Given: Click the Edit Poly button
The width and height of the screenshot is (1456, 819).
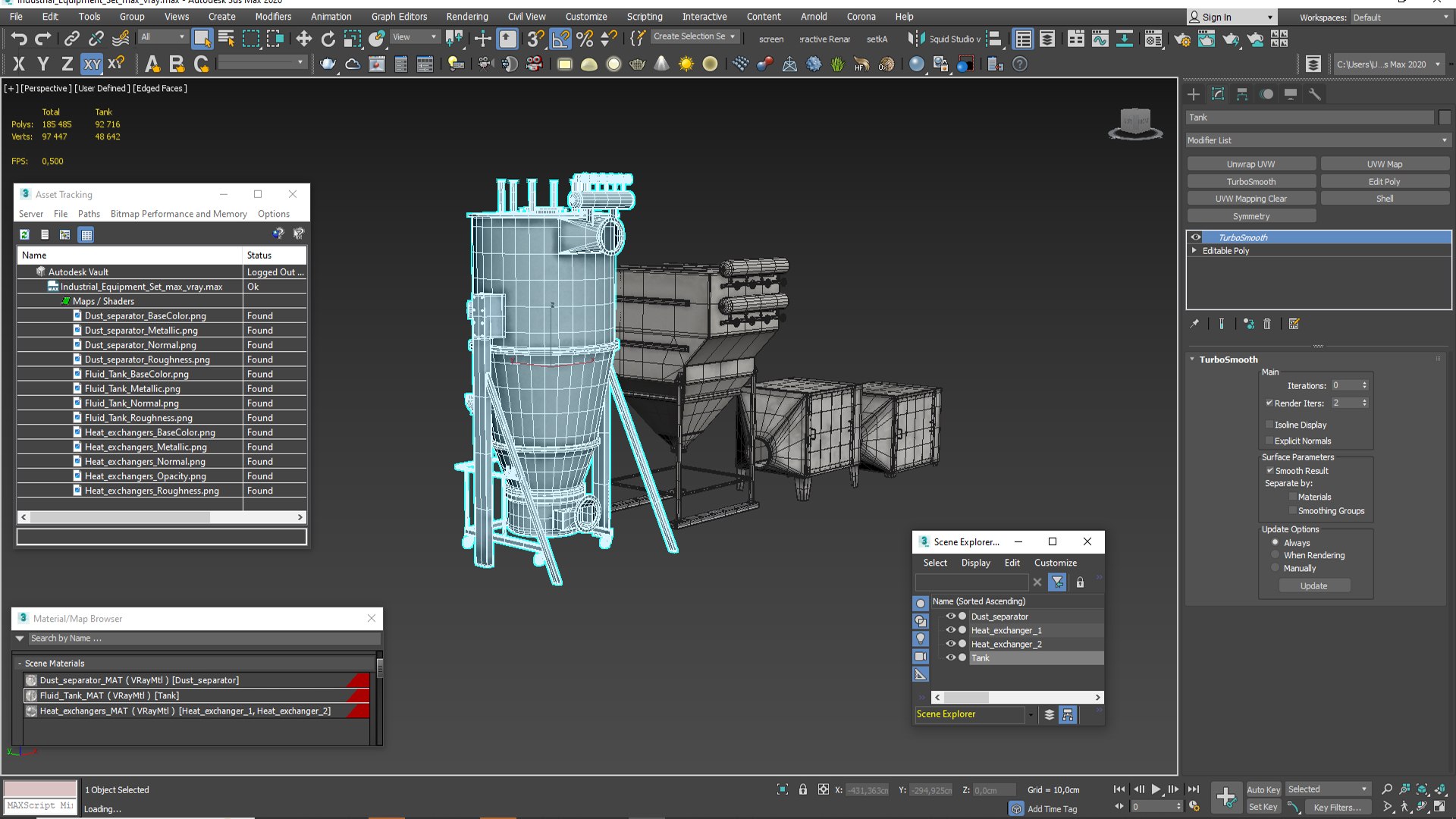Looking at the screenshot, I should (1385, 181).
